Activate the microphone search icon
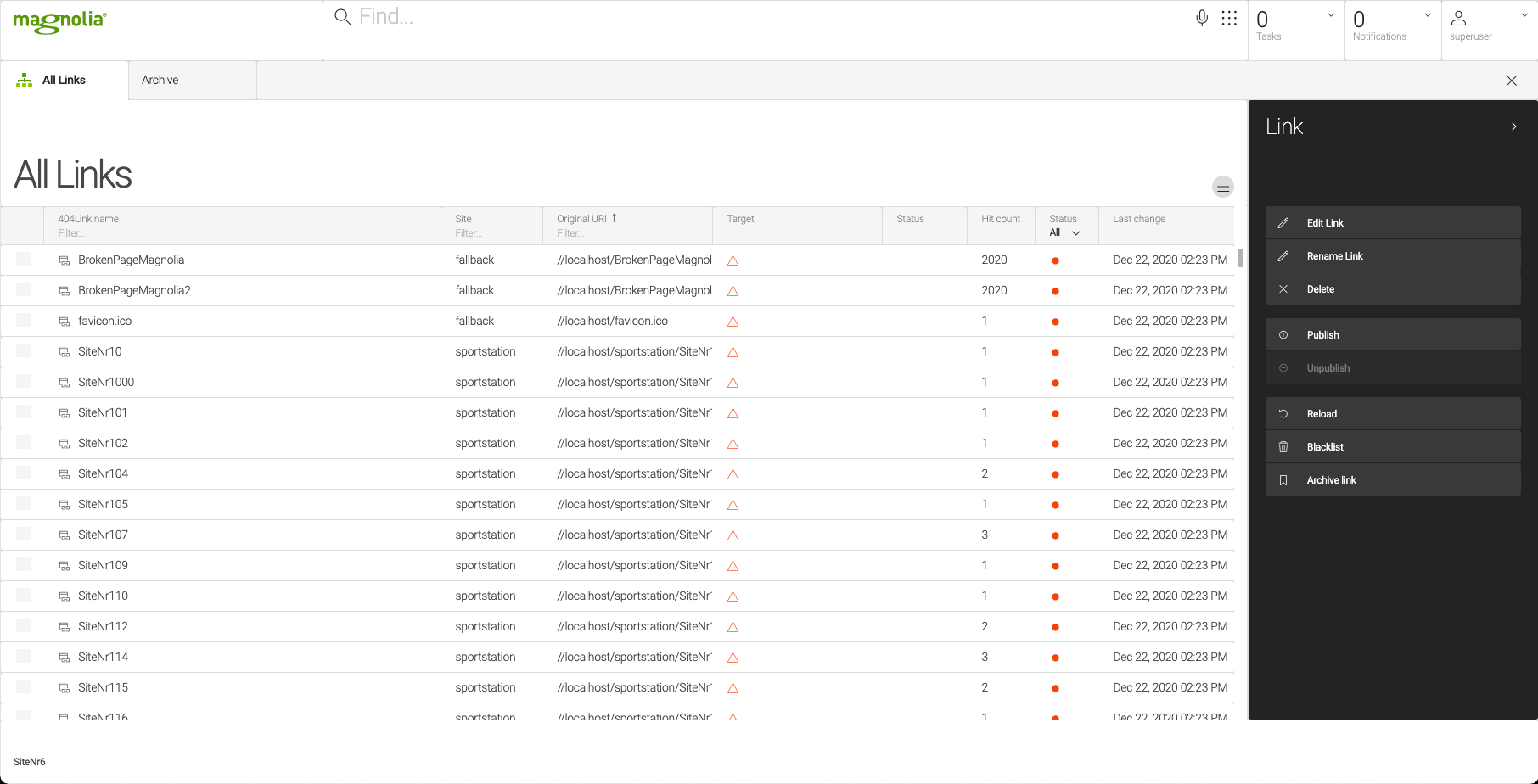The width and height of the screenshot is (1538, 784). pos(1201,17)
